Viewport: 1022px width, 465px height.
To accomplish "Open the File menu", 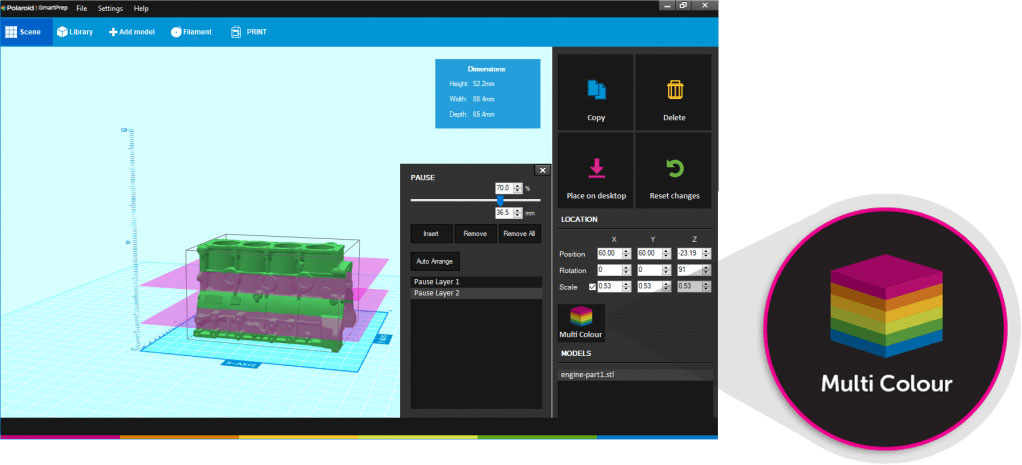I will pos(81,8).
